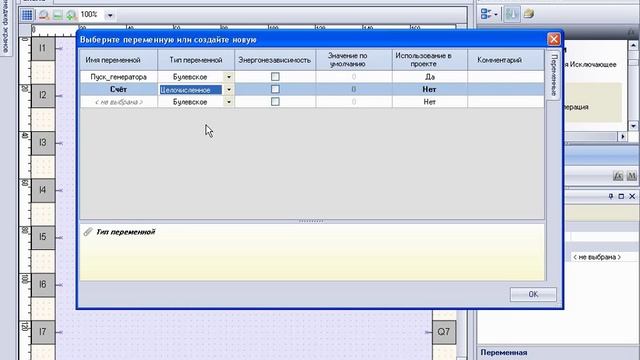
Task: Open type dropdown for Счёт variable
Action: pyautogui.click(x=229, y=89)
